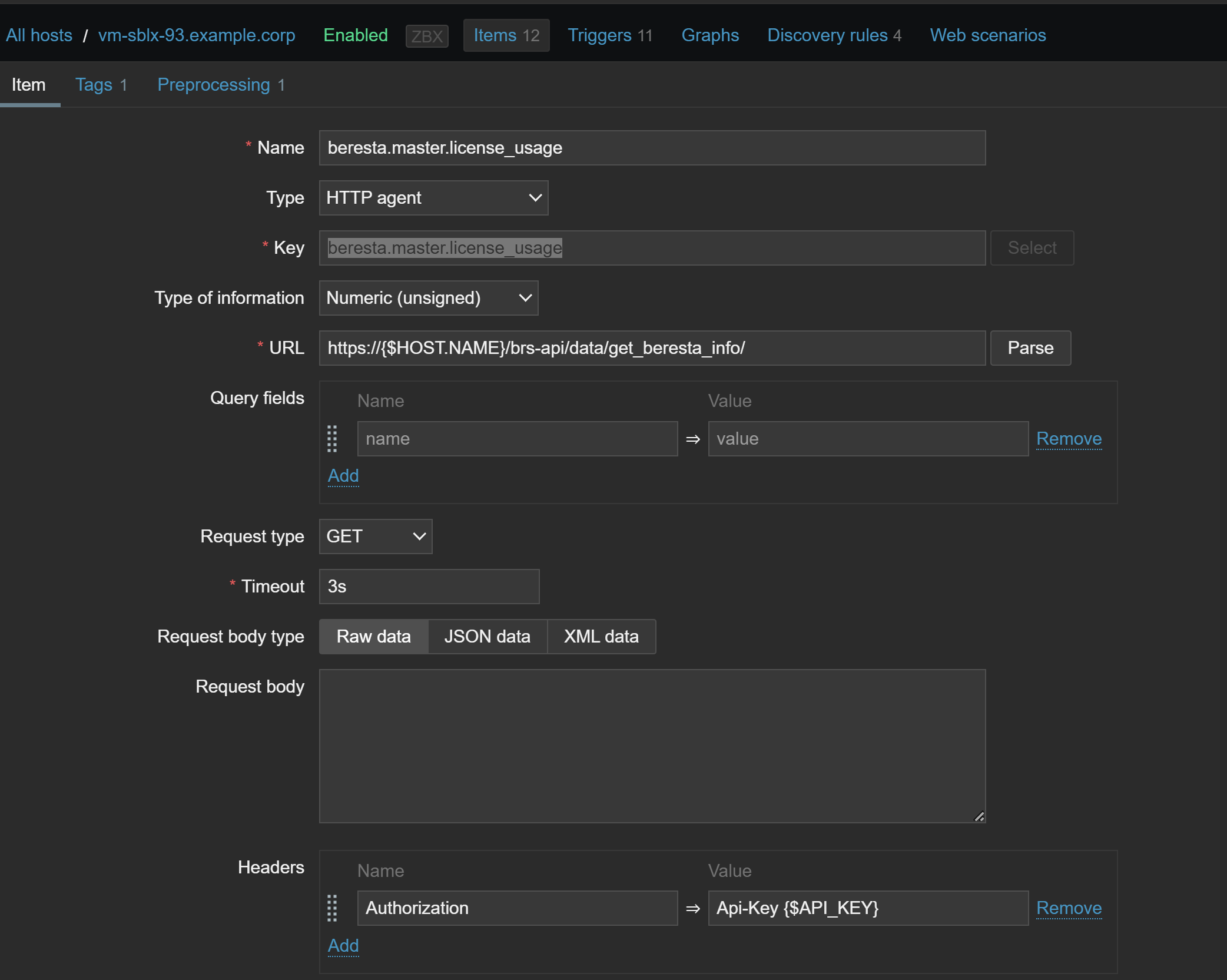Select Raw data request body type

pos(373,637)
